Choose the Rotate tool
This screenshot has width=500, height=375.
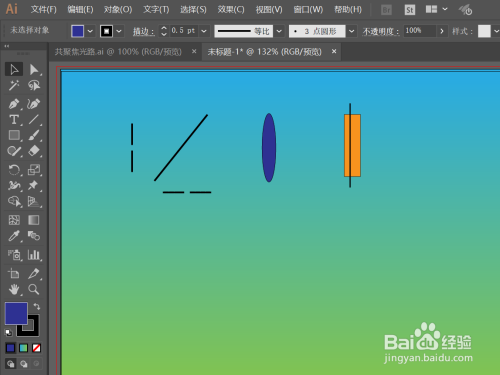[x=14, y=170]
